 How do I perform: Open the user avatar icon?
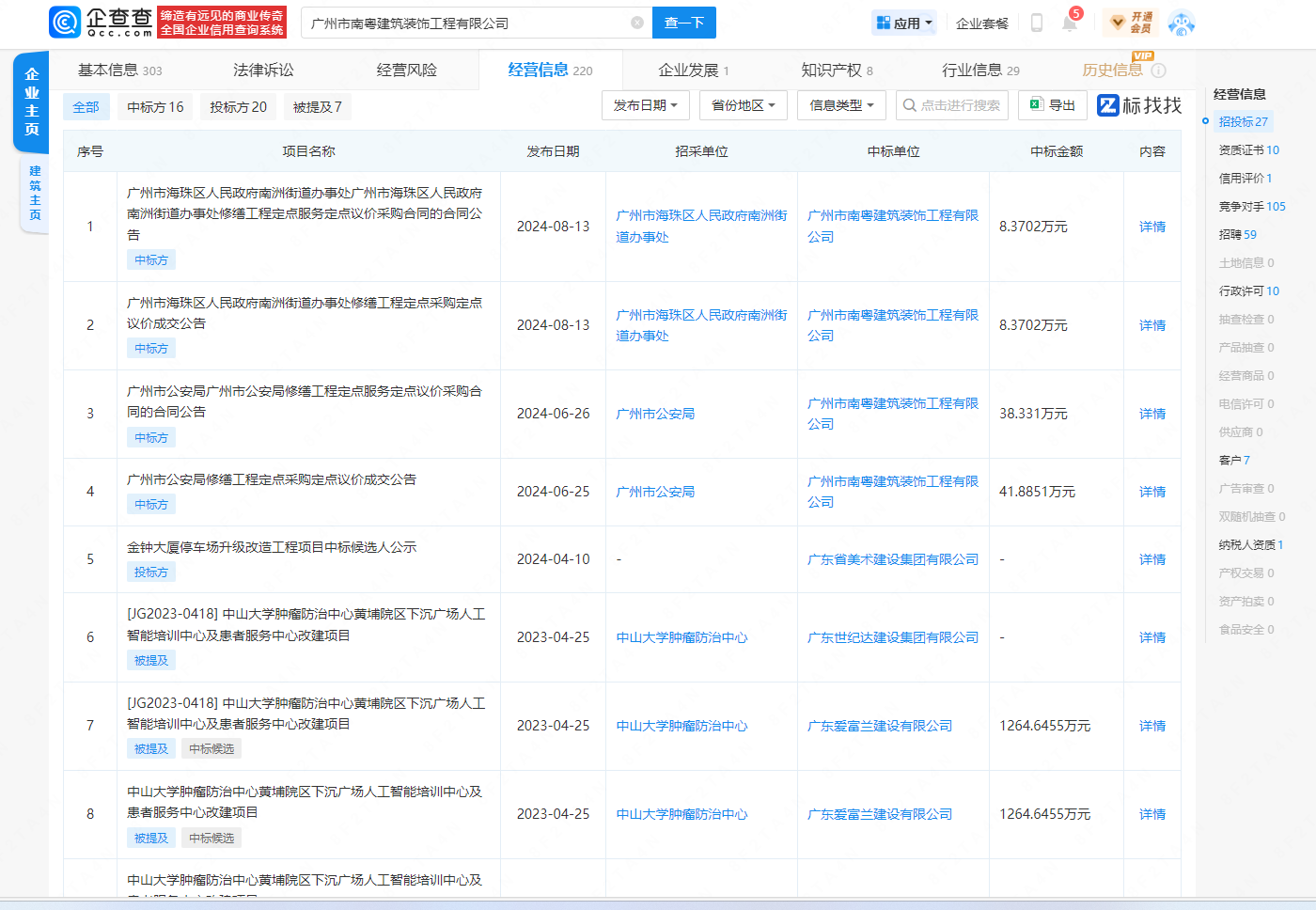[x=1182, y=23]
